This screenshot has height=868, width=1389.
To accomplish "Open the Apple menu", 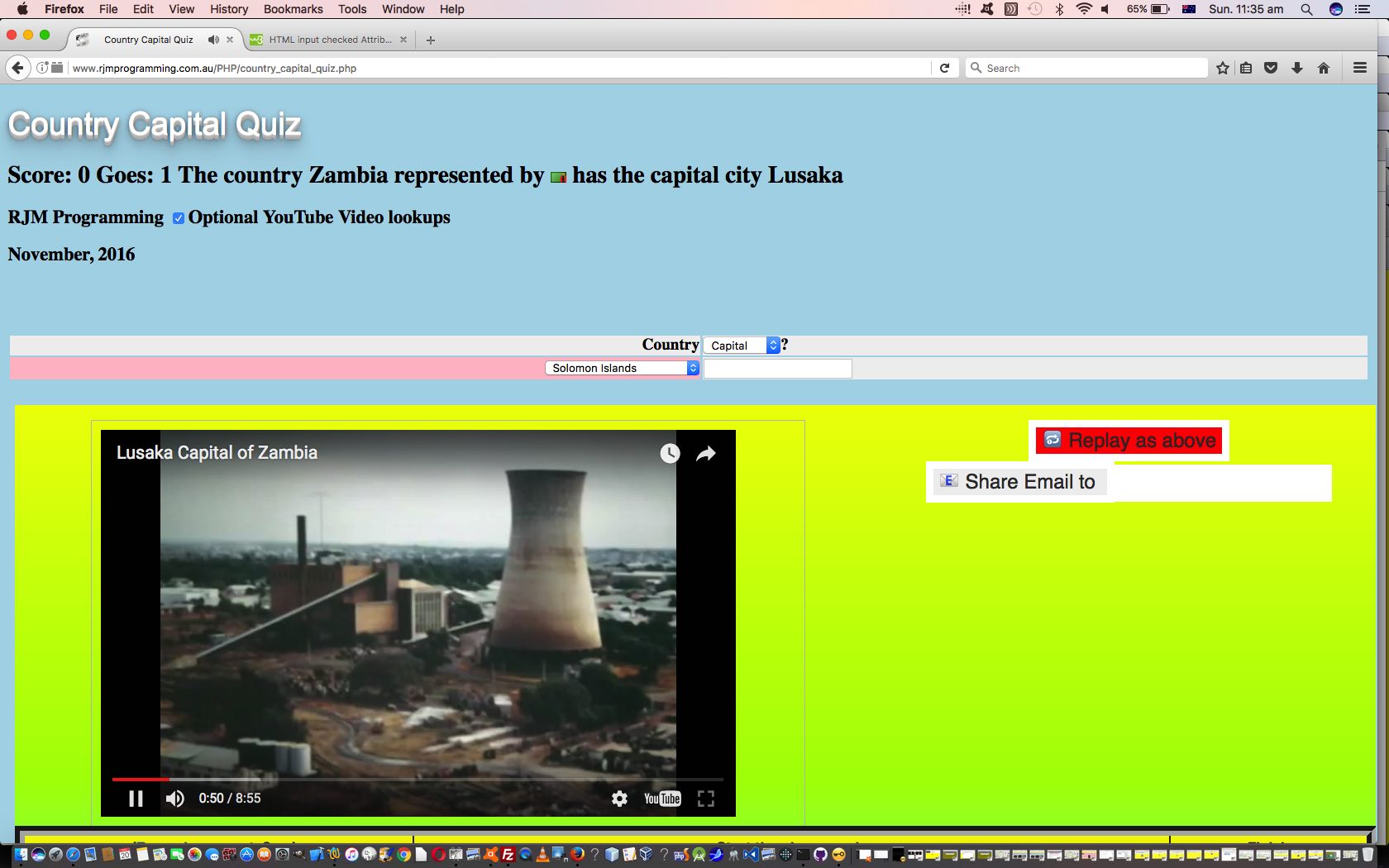I will point(22,9).
